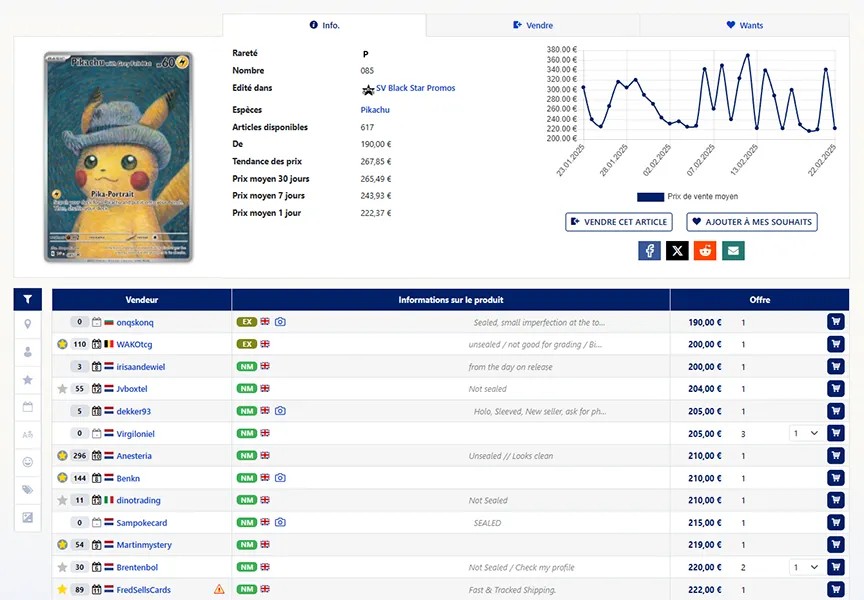View photo icon on onqskonq's listing
The height and width of the screenshot is (600, 864).
280,322
